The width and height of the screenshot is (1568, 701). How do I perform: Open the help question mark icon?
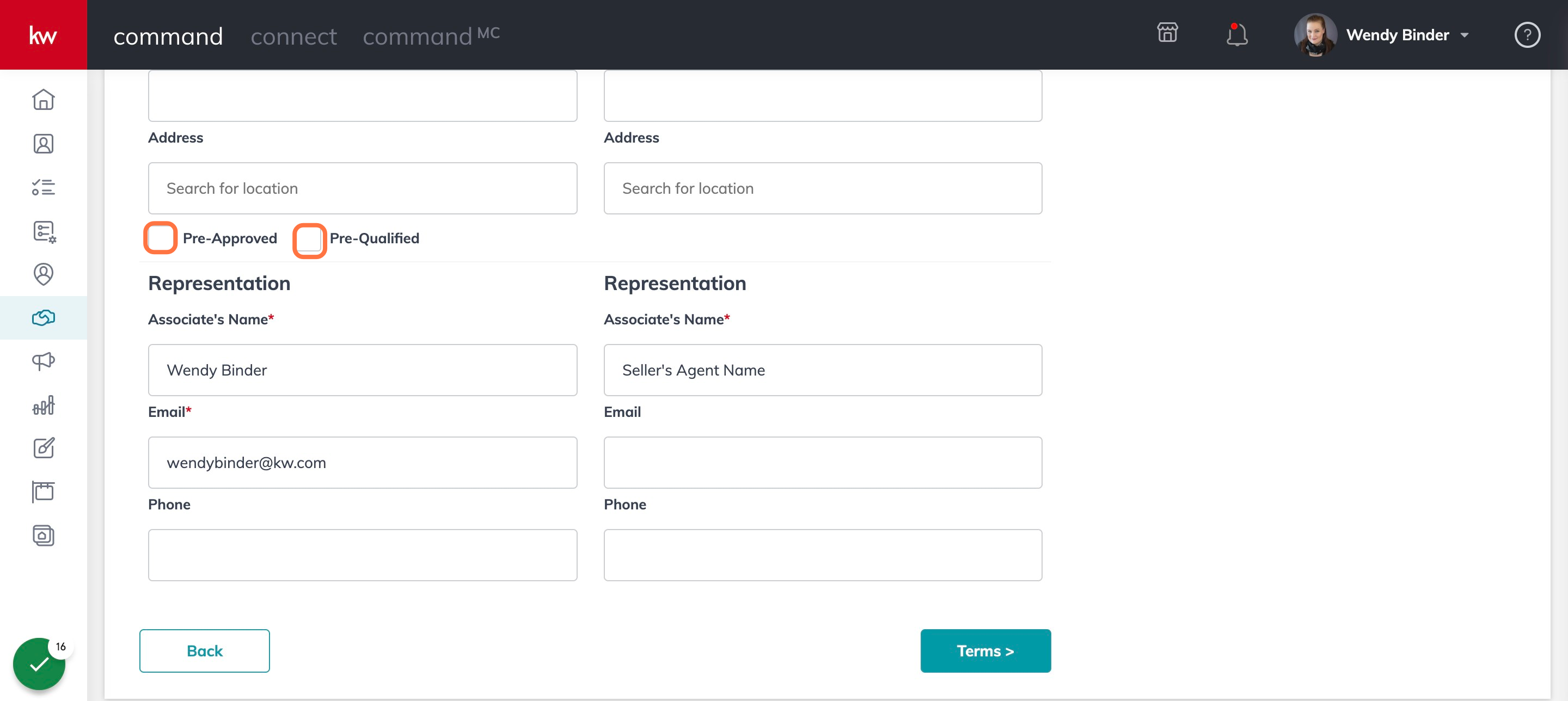(x=1527, y=35)
